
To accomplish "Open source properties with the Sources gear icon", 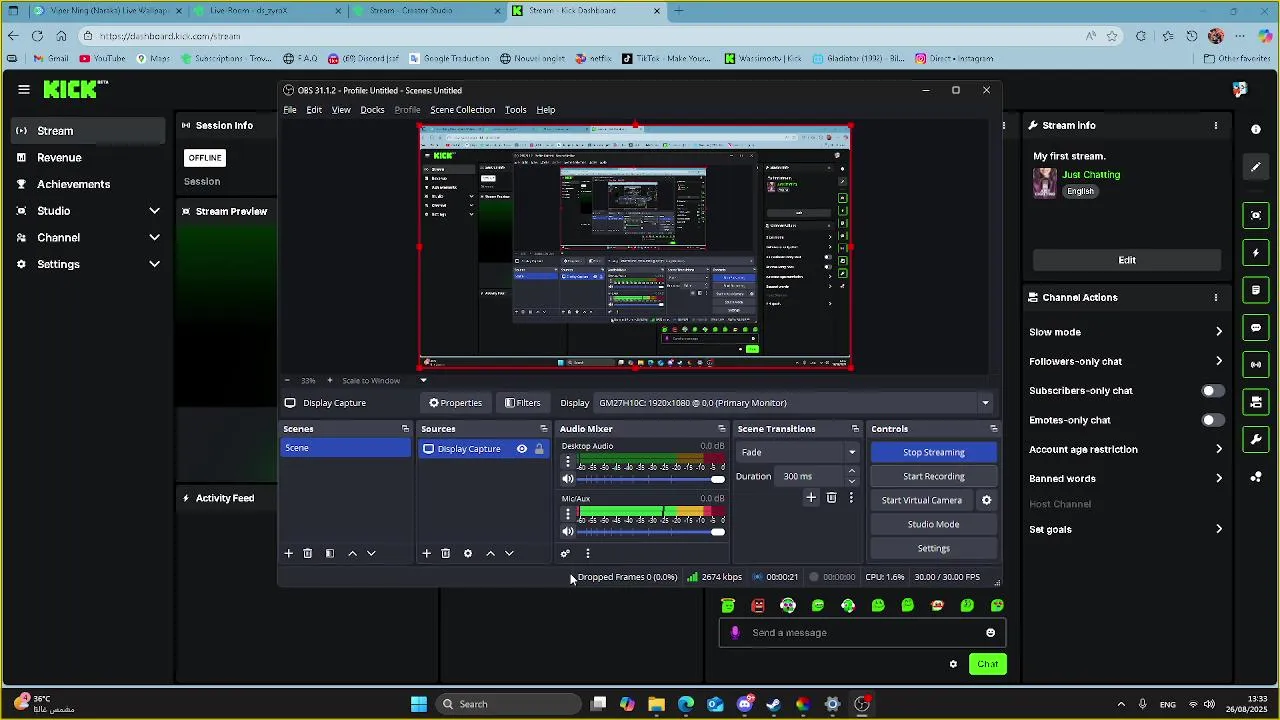I will 467,553.
